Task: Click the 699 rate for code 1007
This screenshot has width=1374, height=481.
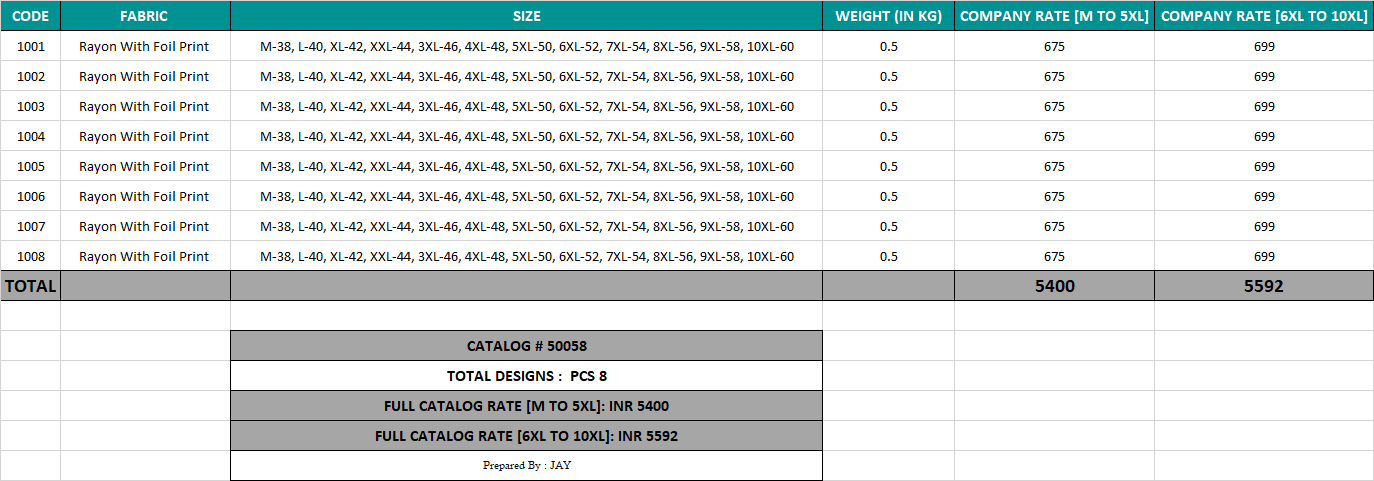Action: [1264, 226]
